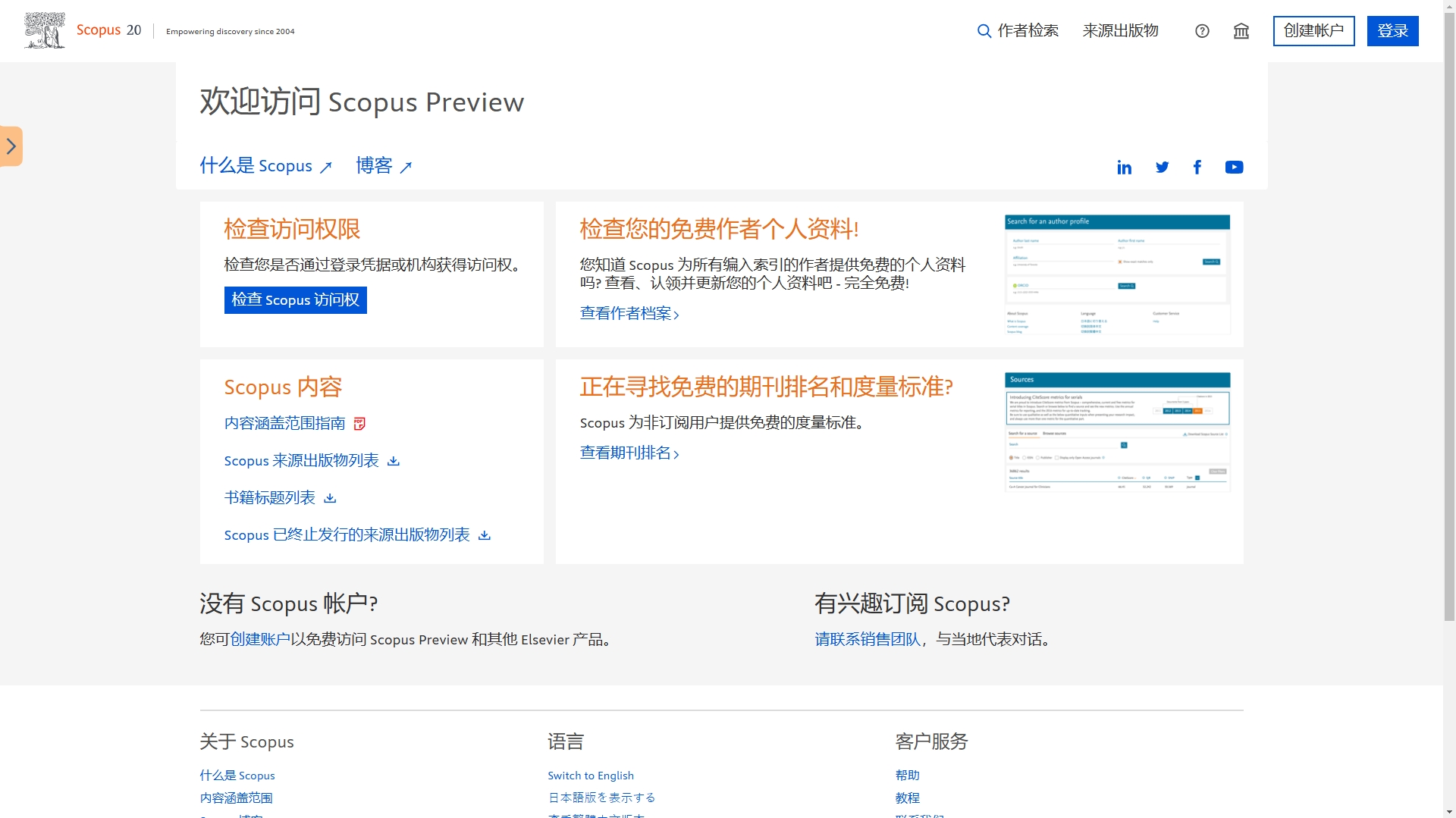Click tagline Empowering discovery since 2004
Viewport: 1456px width, 818px height.
pyautogui.click(x=231, y=32)
